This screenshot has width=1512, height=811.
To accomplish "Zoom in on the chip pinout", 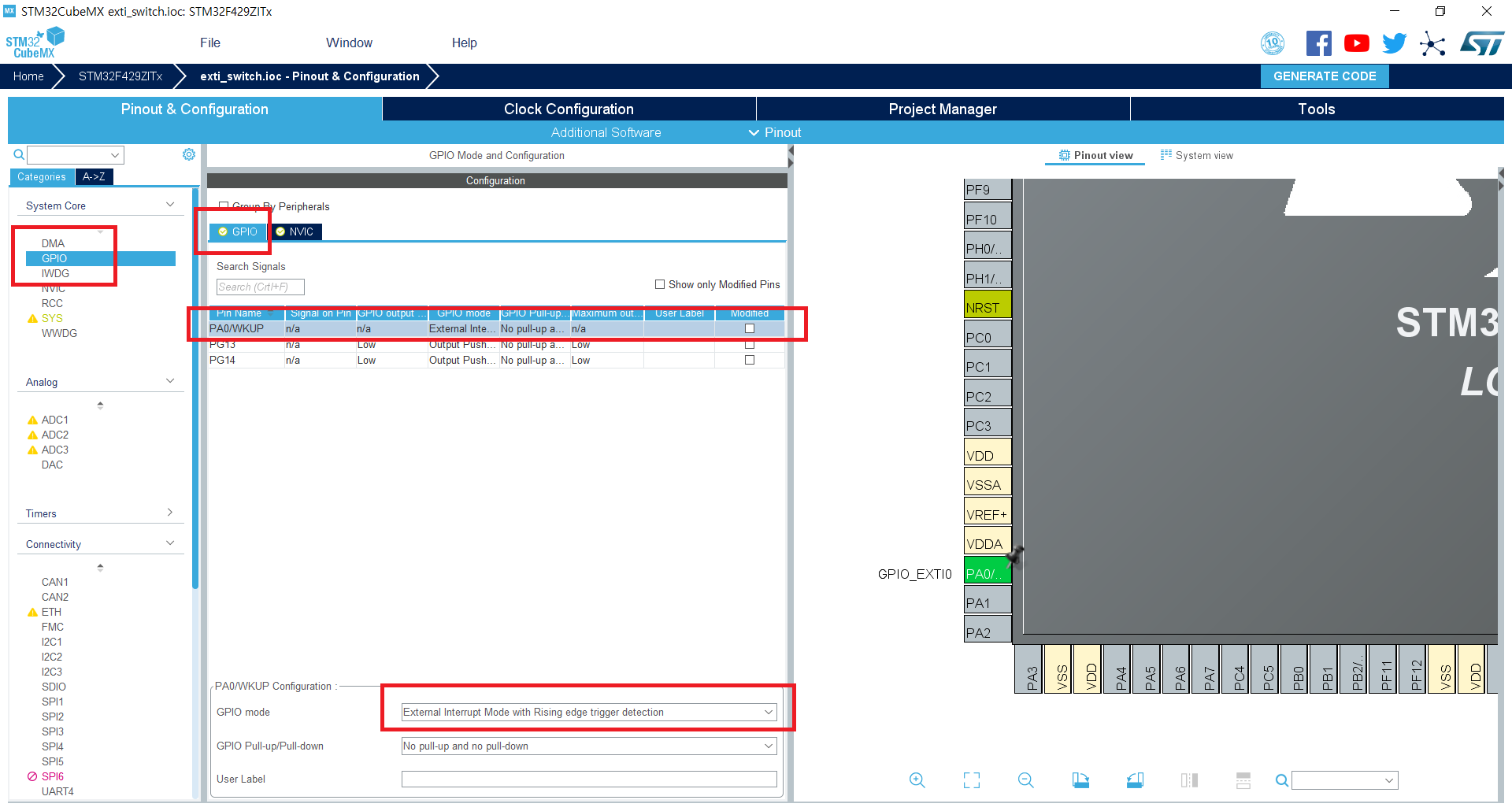I will point(917,780).
